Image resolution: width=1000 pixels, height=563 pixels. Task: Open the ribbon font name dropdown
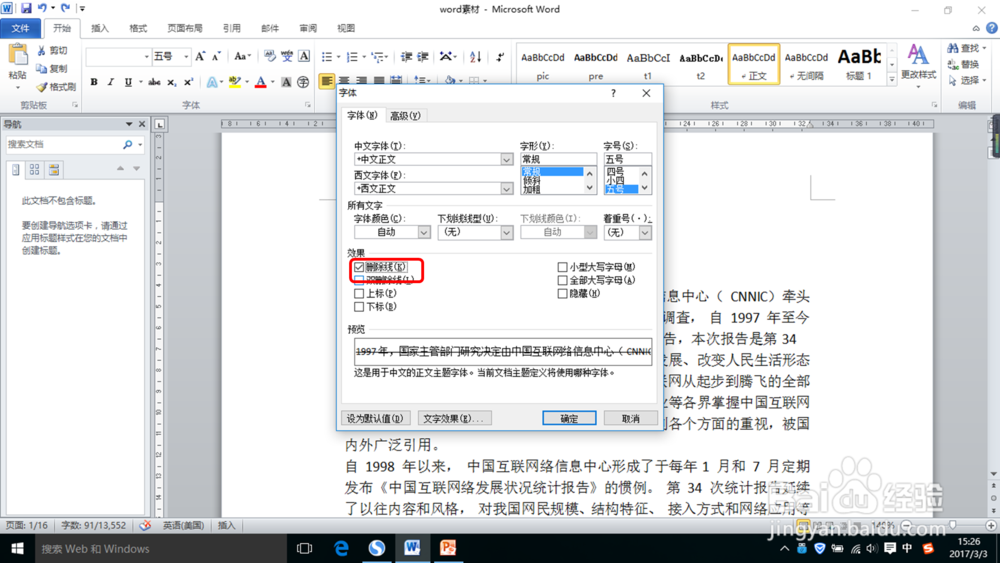click(x=147, y=57)
